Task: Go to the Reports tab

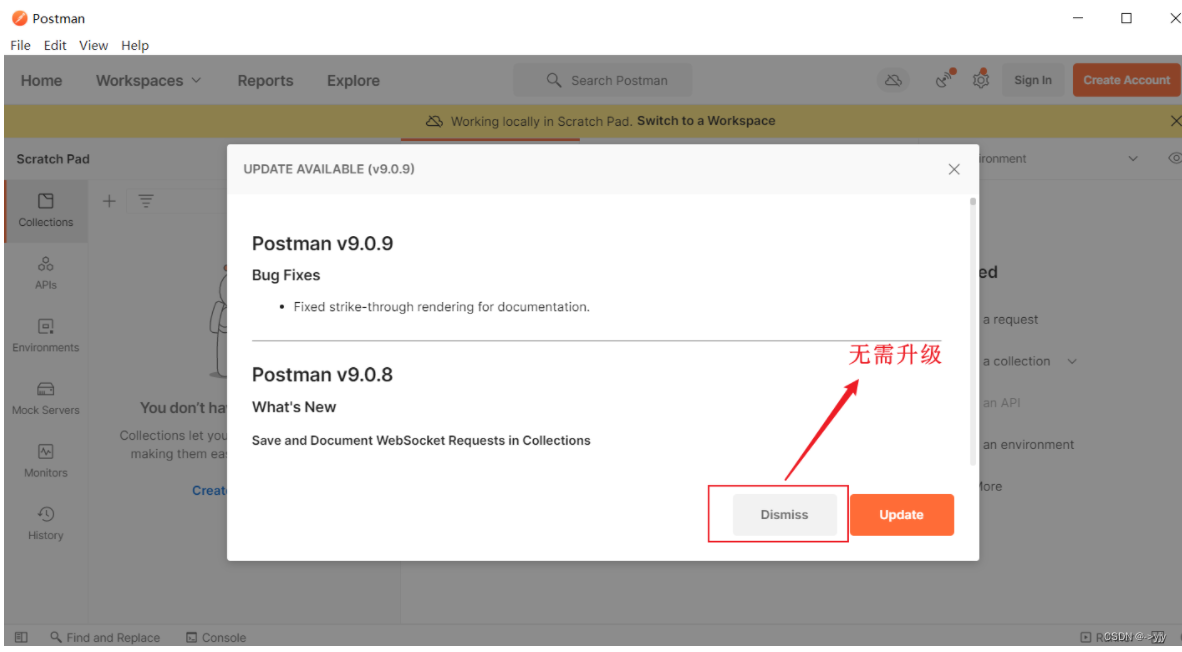Action: pos(265,81)
